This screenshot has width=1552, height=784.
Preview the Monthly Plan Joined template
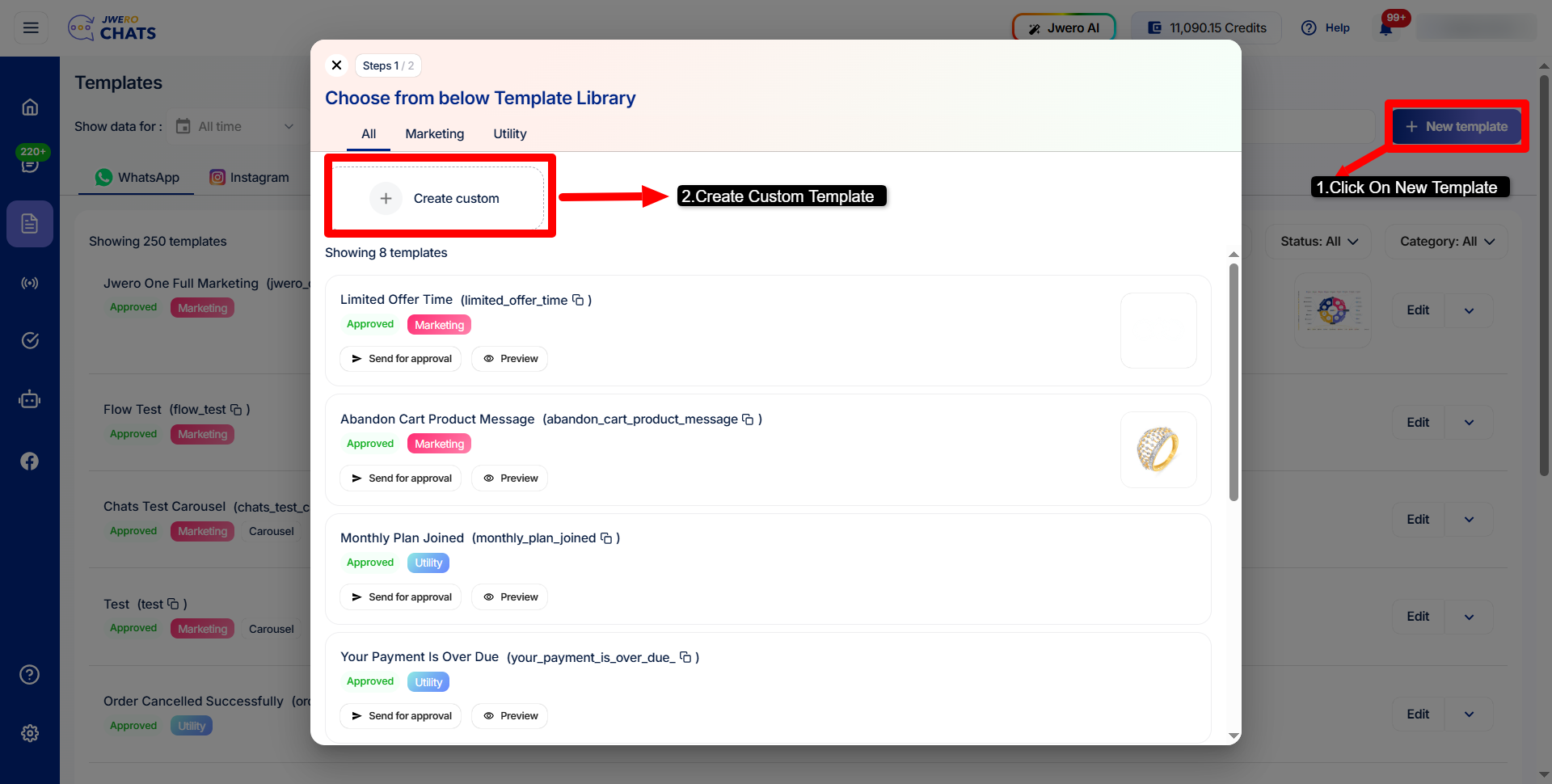(x=510, y=597)
